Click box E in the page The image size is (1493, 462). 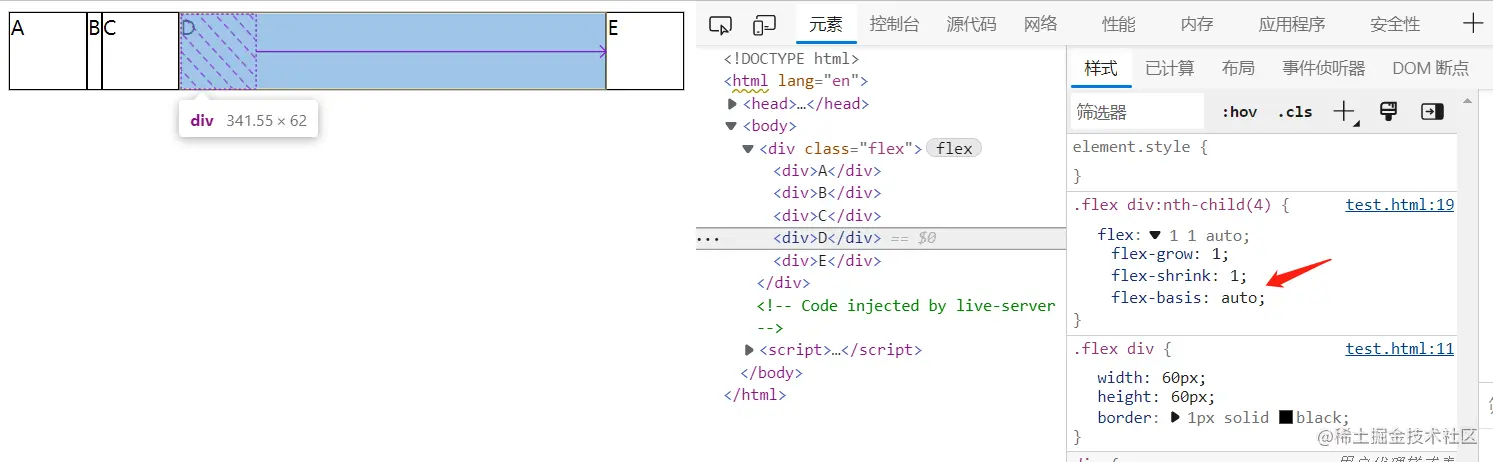click(645, 51)
